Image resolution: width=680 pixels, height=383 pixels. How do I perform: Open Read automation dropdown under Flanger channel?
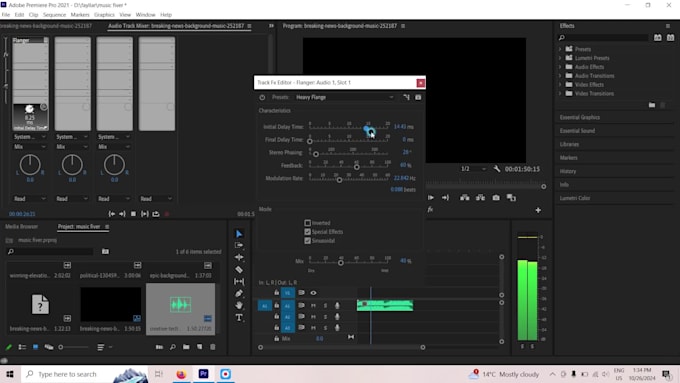(30, 199)
